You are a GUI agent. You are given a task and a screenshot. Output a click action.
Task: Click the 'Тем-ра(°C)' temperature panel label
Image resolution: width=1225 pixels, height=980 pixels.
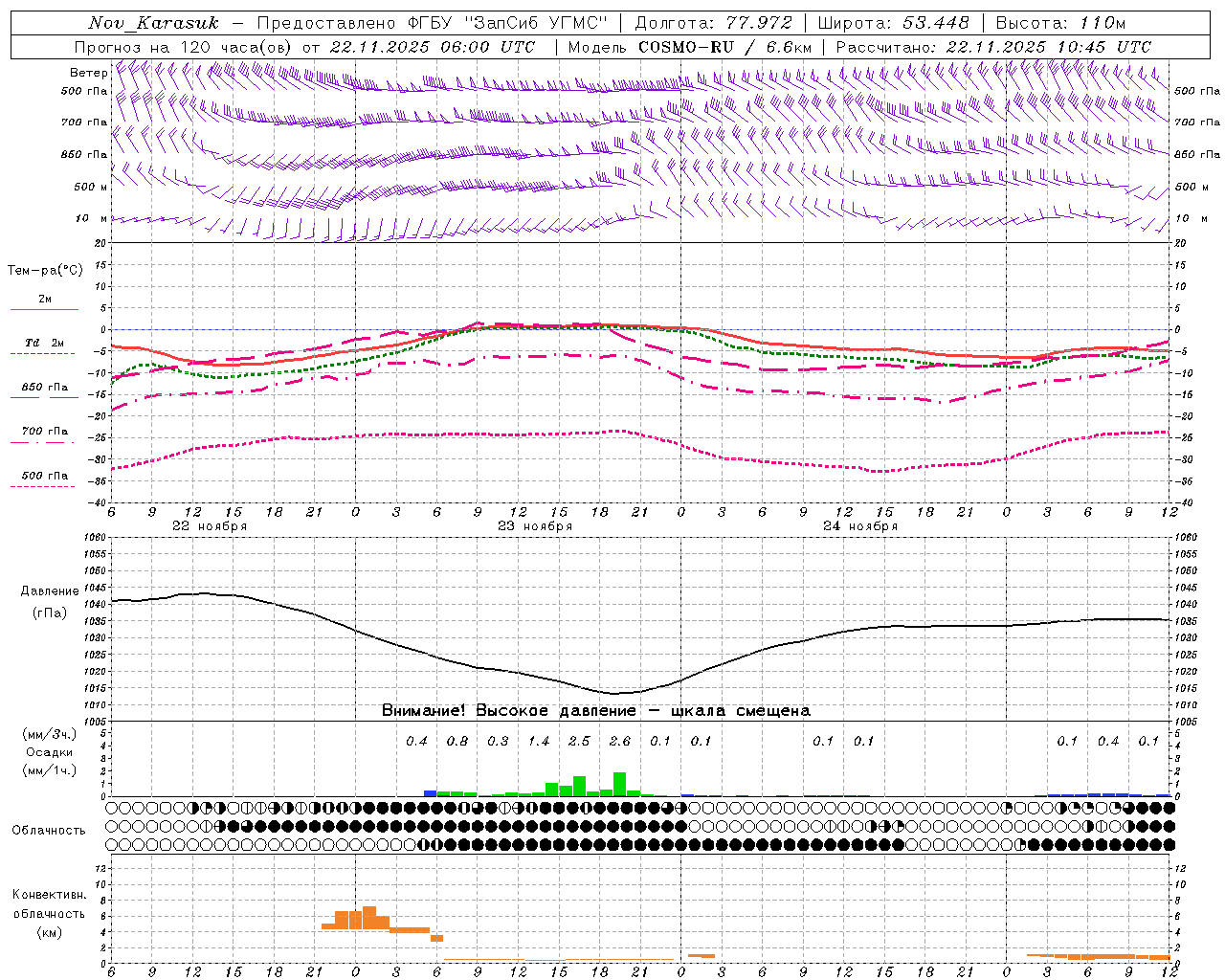pos(45,271)
